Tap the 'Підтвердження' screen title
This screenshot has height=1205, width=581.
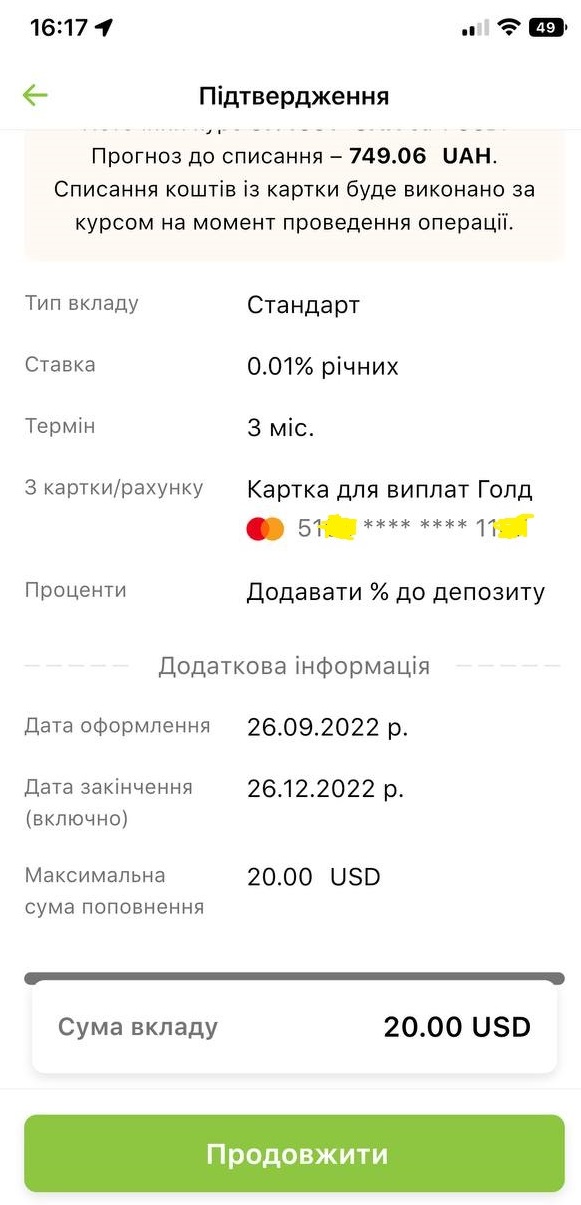(290, 94)
